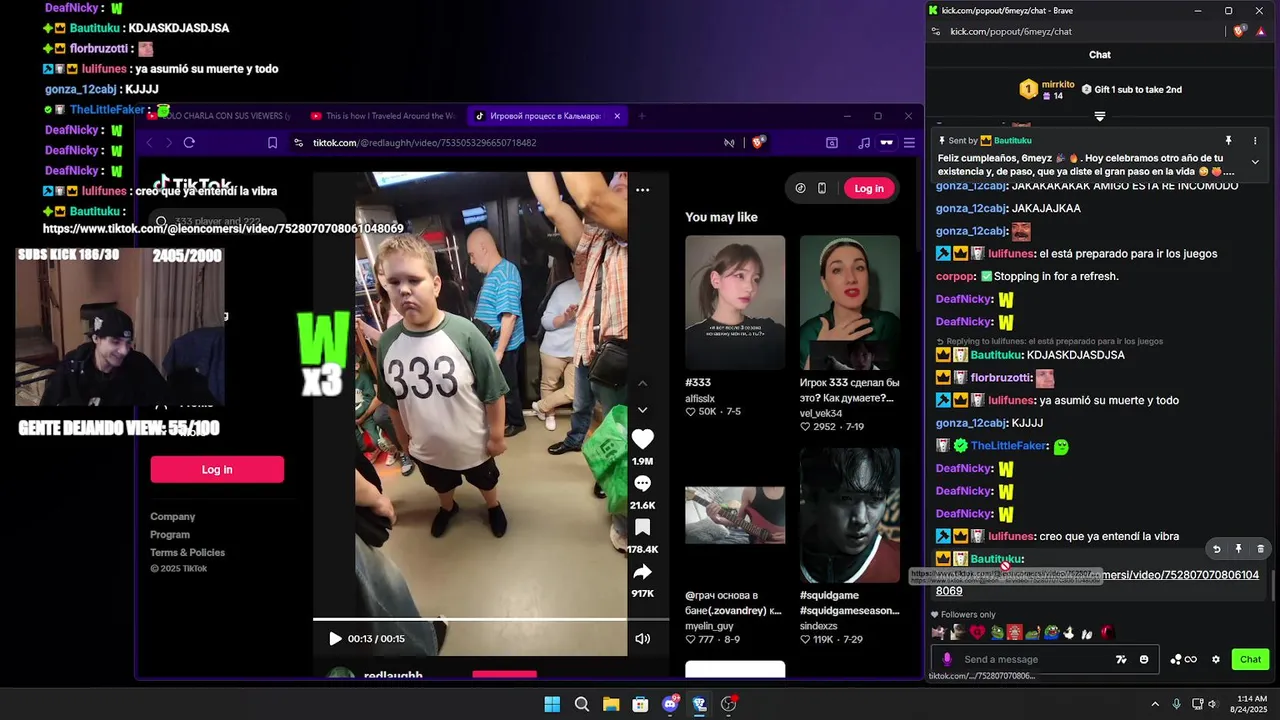This screenshot has width=1280, height=720.
Task: Bookmark this page in the browser toolbar
Action: point(272,143)
